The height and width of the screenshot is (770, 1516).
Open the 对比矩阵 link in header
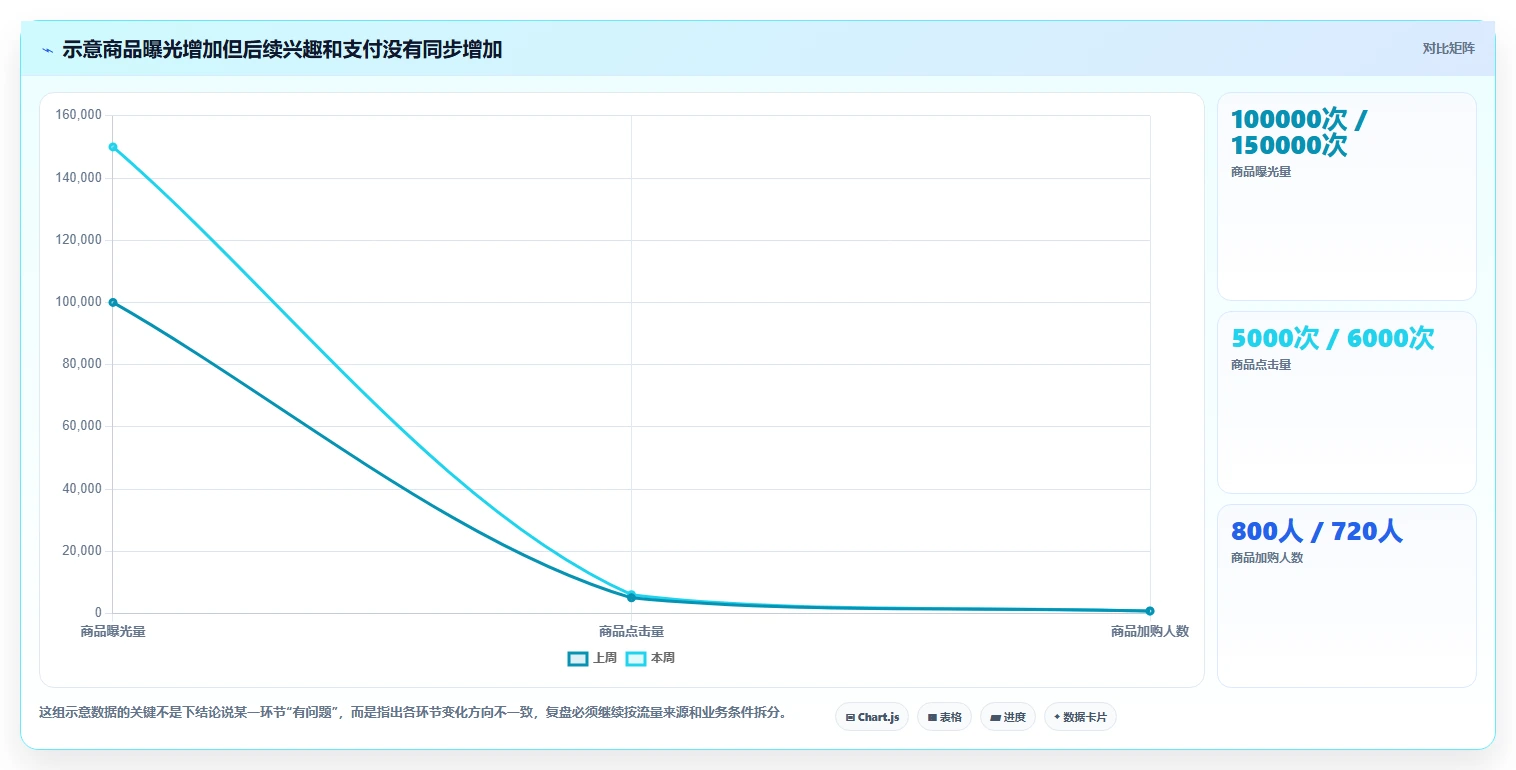coord(1448,48)
